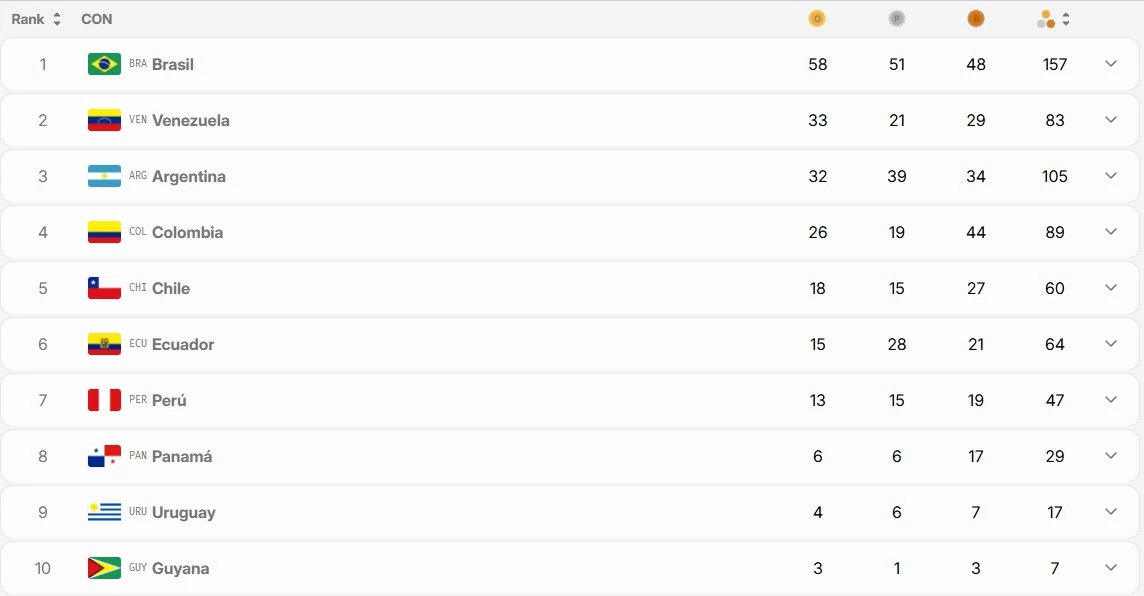1144x596 pixels.
Task: Sort the table by Rank
Action: point(36,19)
